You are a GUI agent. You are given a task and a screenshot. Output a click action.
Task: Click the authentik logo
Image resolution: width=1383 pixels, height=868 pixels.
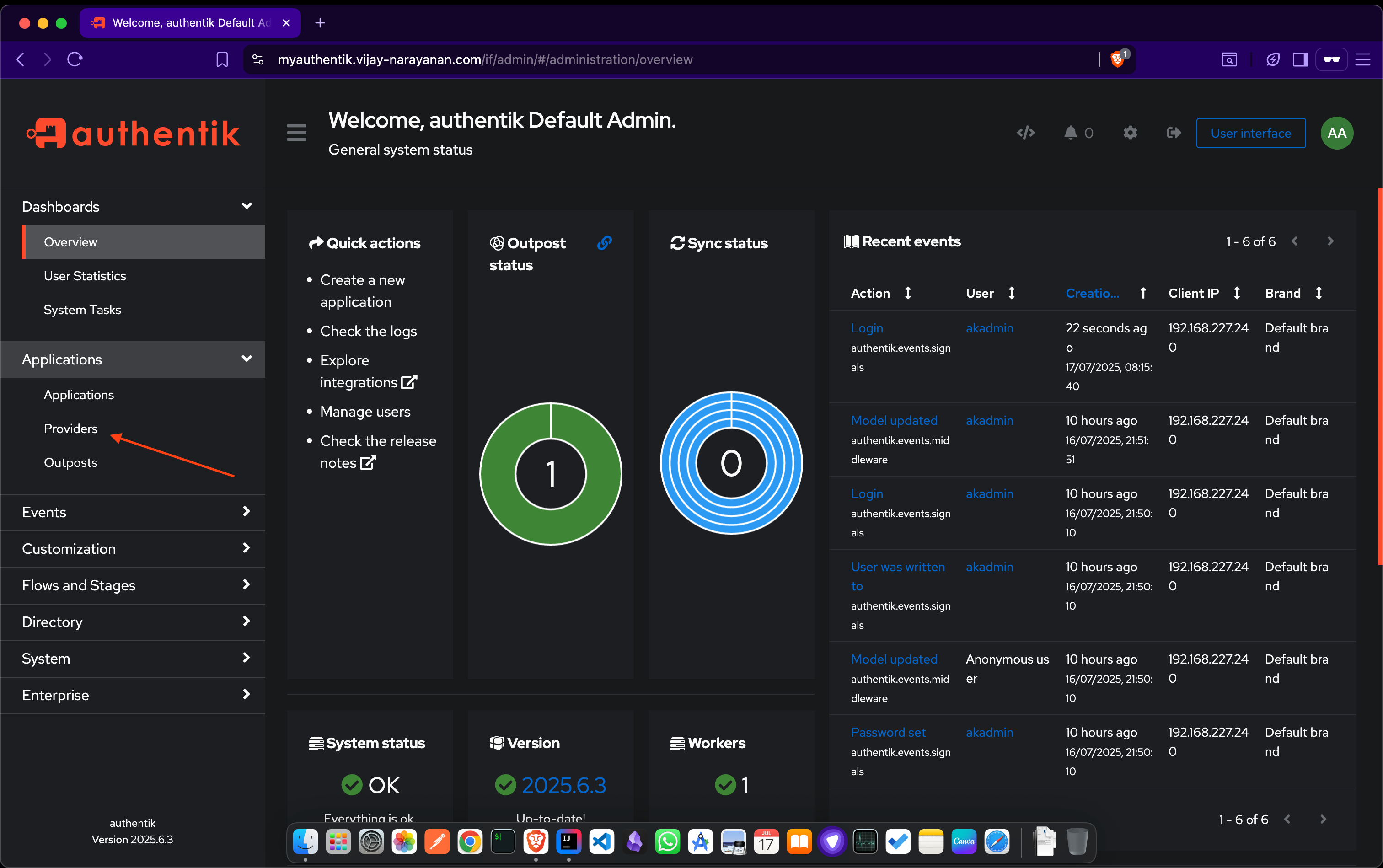click(133, 133)
